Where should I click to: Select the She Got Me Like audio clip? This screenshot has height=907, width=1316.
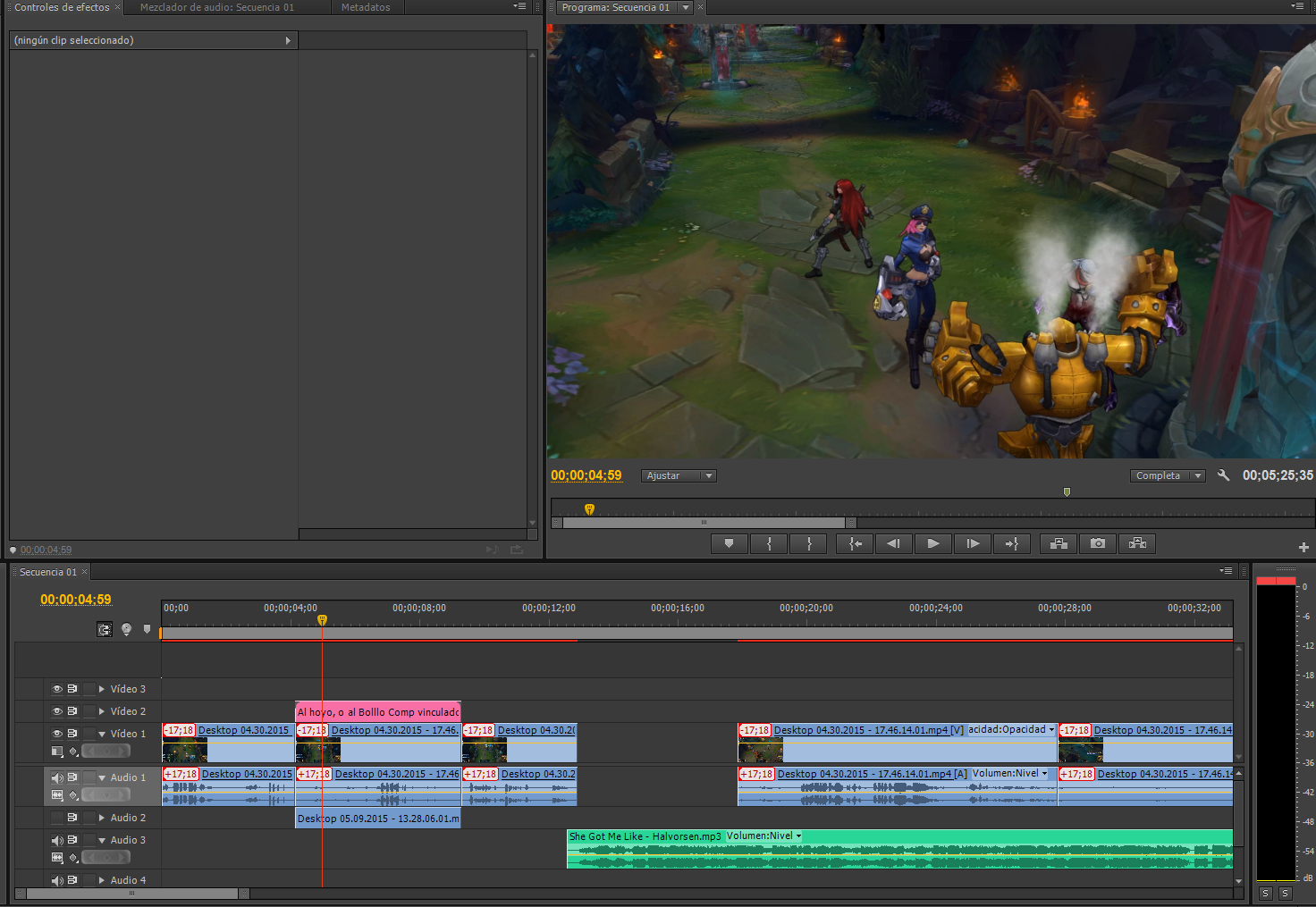(900, 849)
